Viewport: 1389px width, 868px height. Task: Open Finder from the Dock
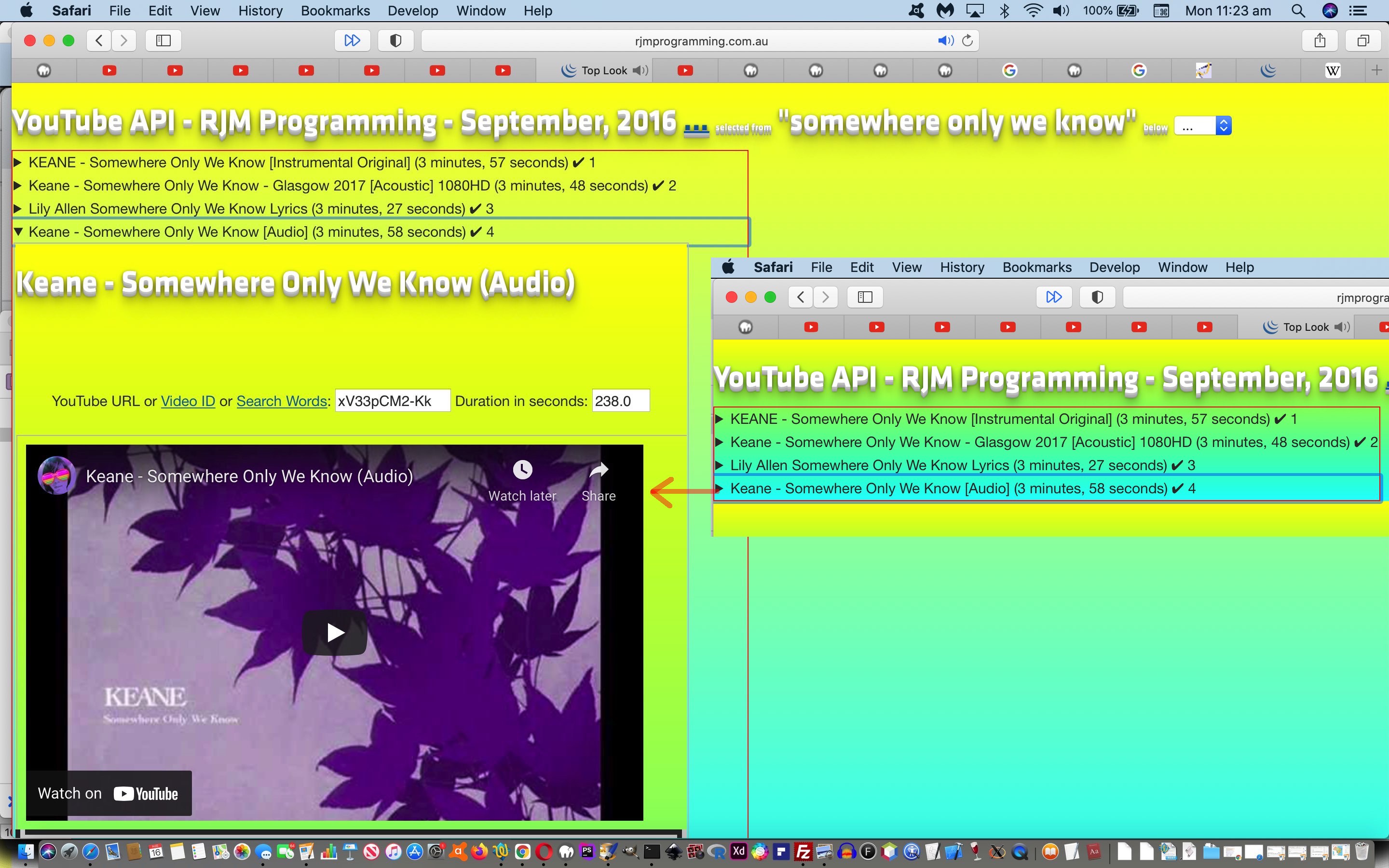point(26,851)
